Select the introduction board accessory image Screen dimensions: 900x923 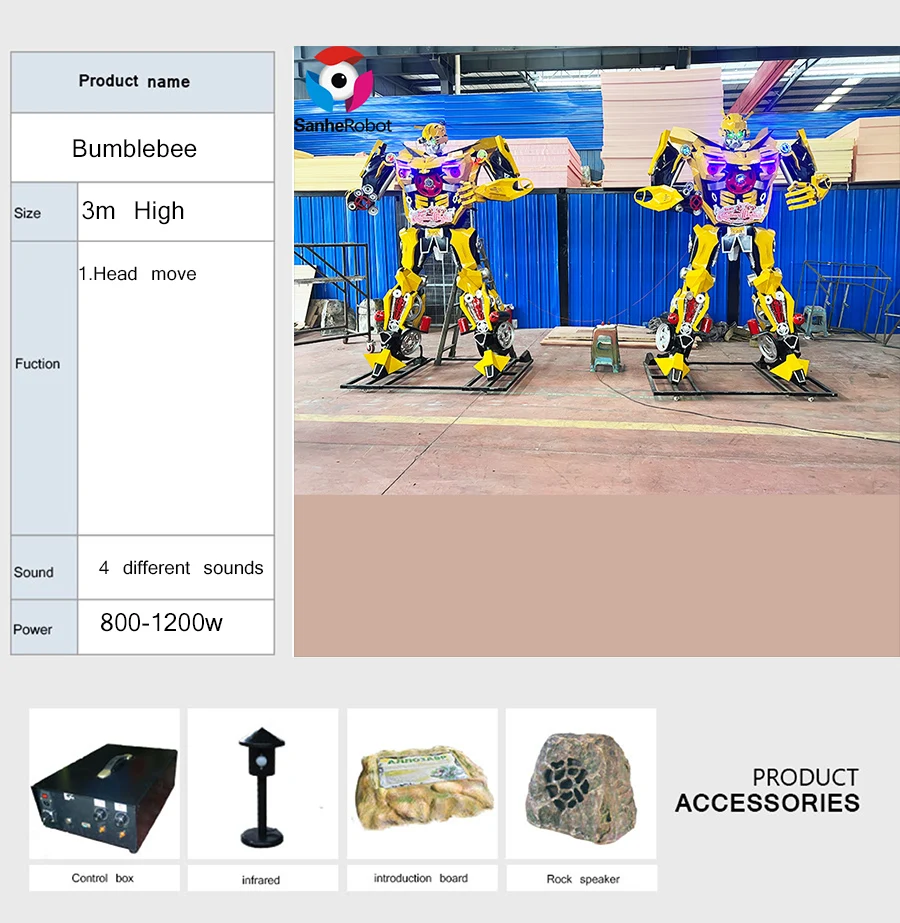point(422,783)
